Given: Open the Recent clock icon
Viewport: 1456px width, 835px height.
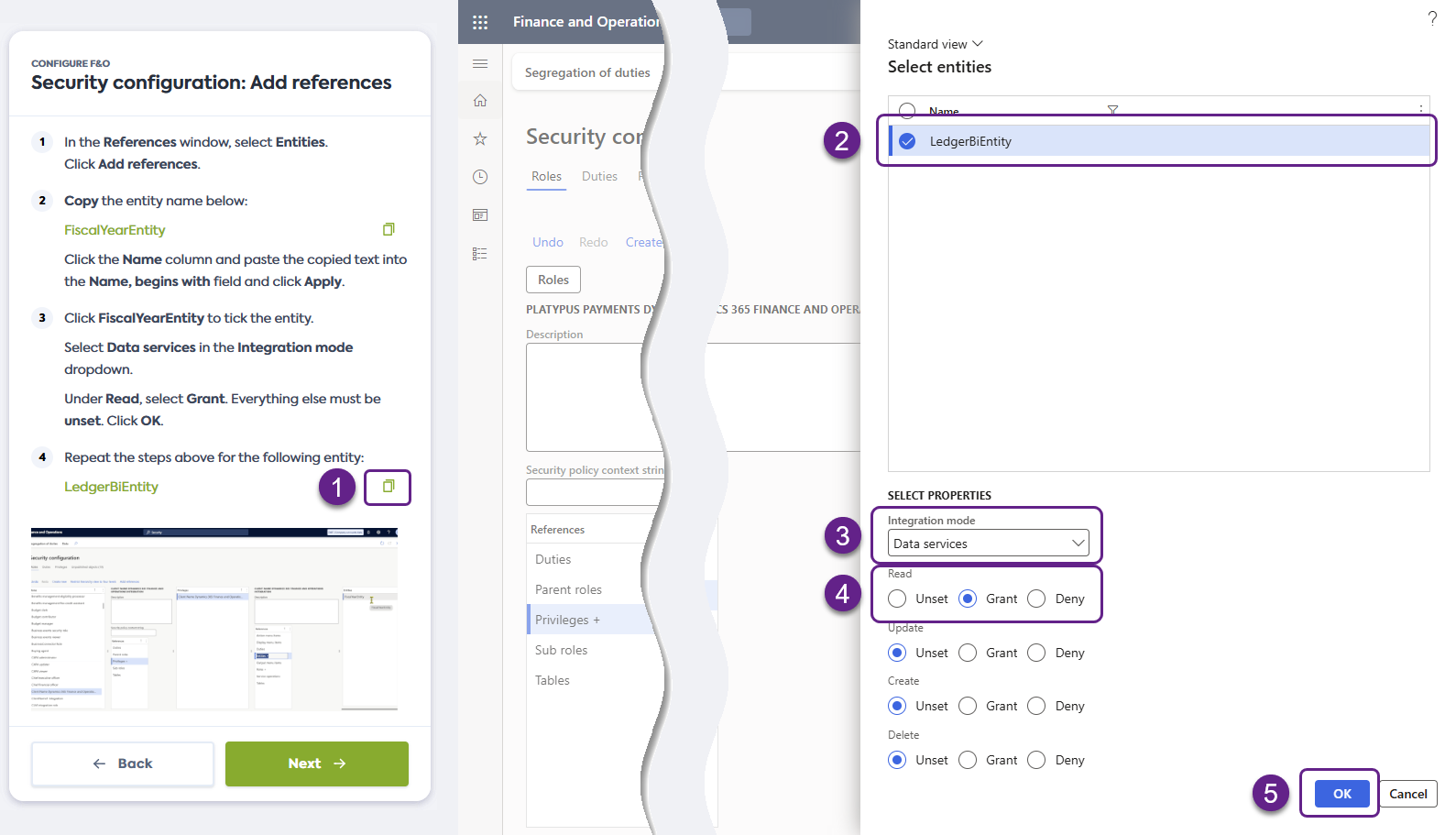Looking at the screenshot, I should (x=480, y=177).
